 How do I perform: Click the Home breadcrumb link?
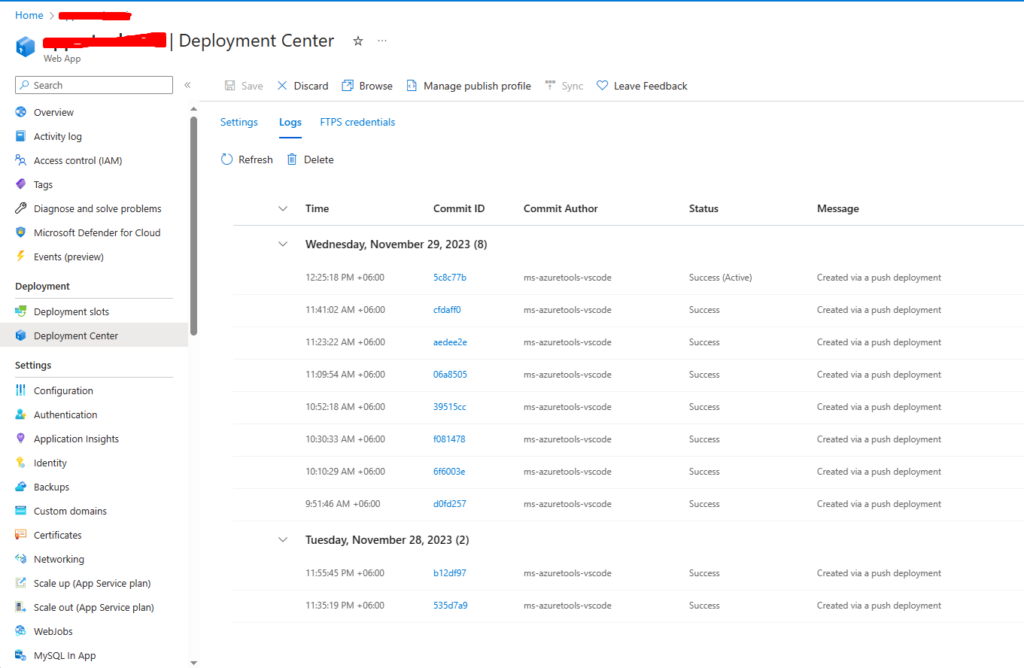(x=29, y=15)
